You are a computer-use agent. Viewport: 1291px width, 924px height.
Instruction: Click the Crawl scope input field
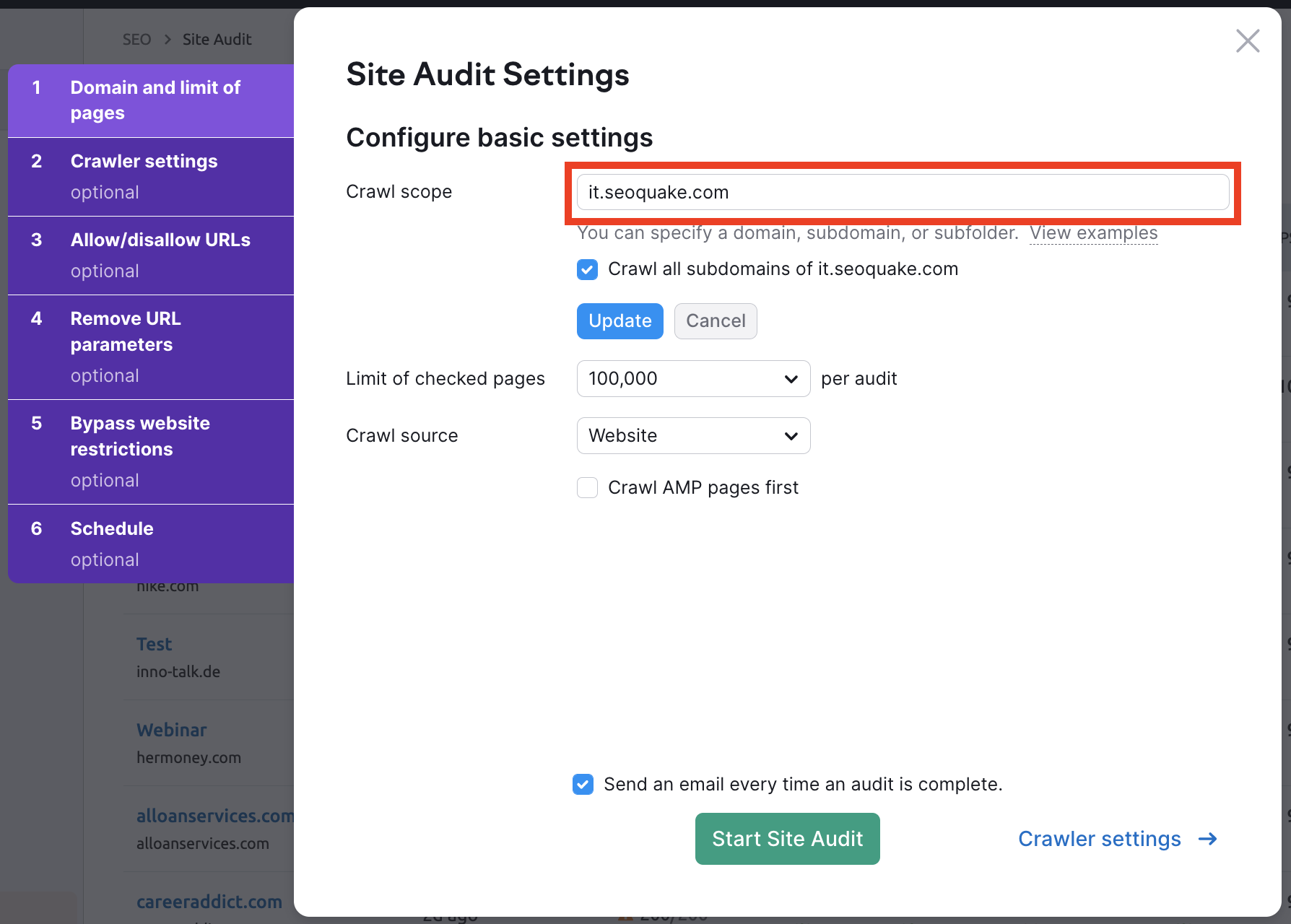pyautogui.click(x=903, y=192)
